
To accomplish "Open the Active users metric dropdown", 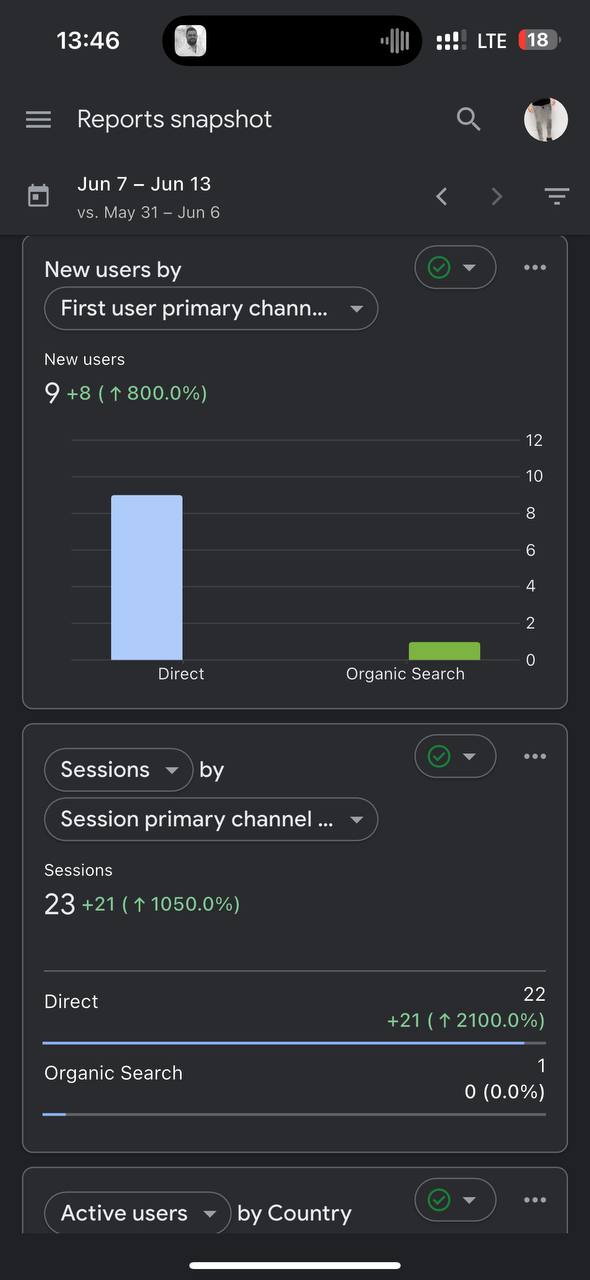I will (137, 1213).
